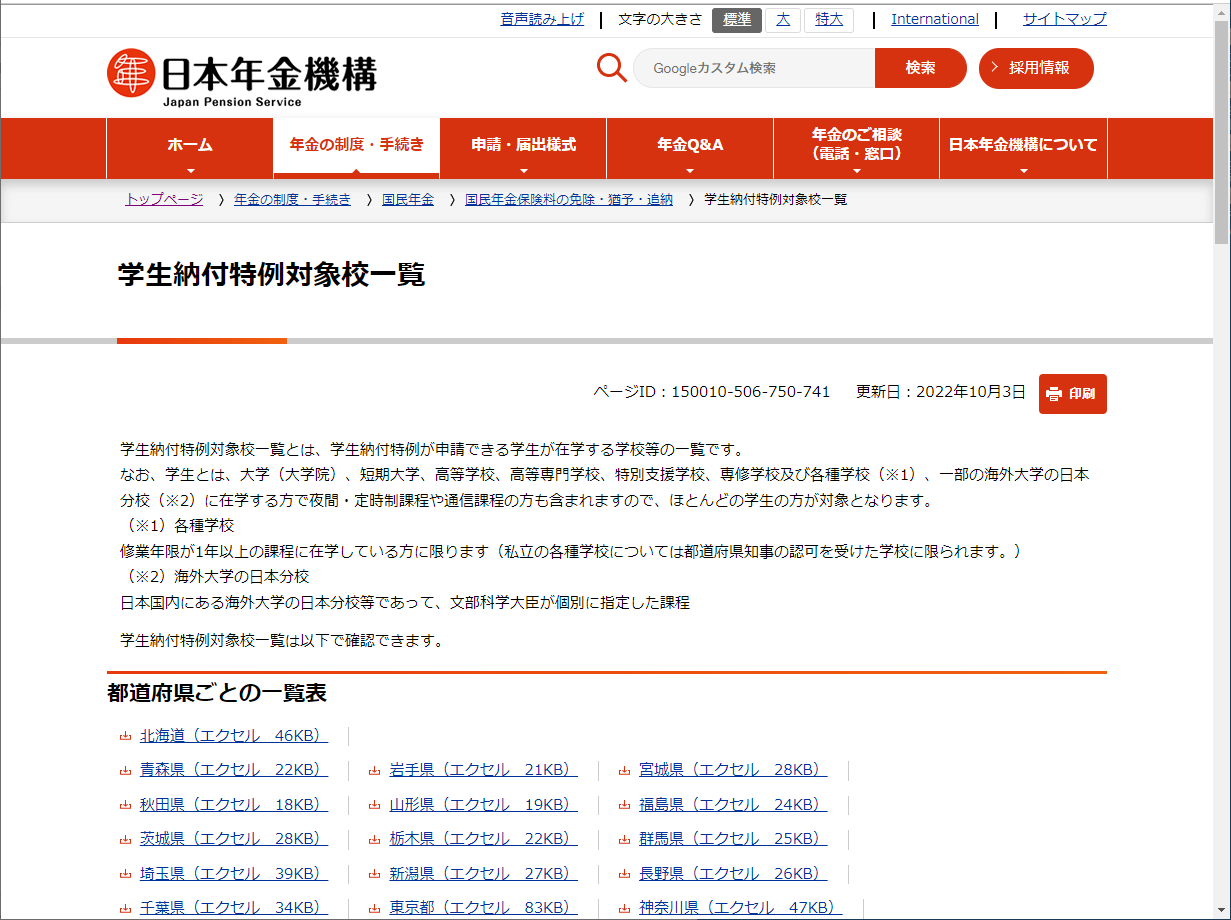Click download icon beside 群馬県 Excel link
Image resolution: width=1231 pixels, height=920 pixels.
pyautogui.click(x=625, y=840)
